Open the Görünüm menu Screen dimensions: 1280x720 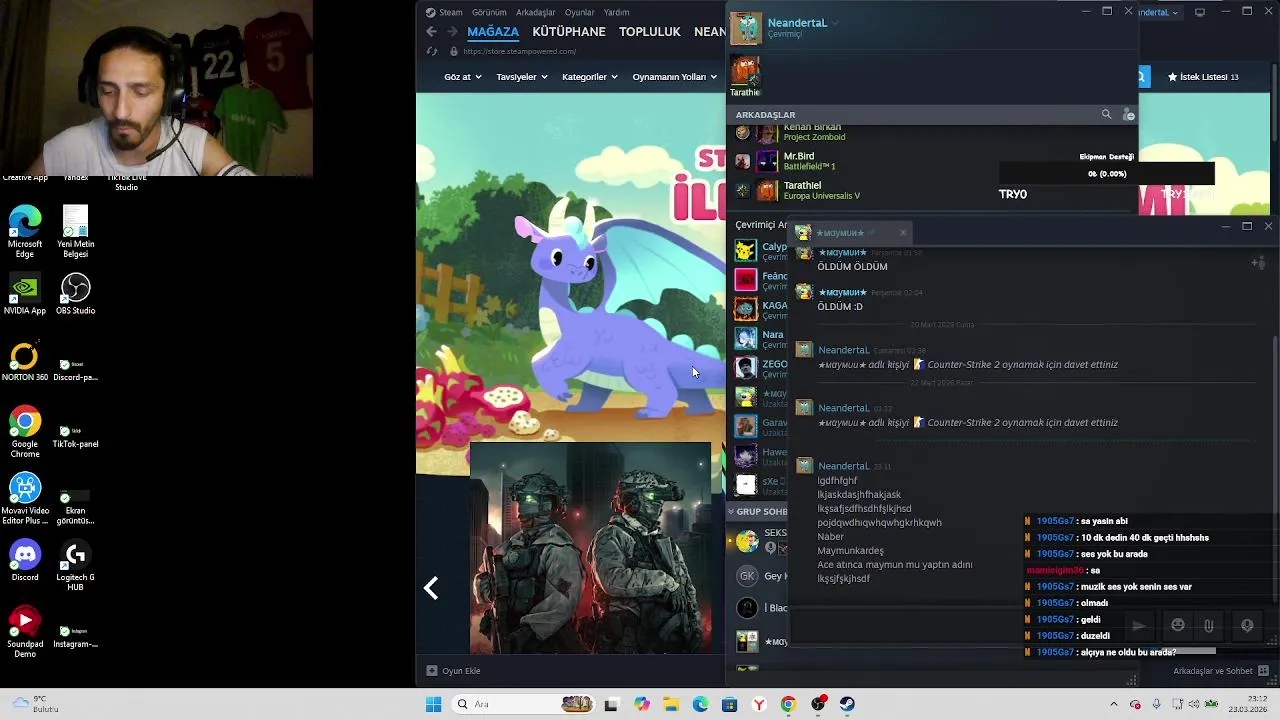[489, 12]
